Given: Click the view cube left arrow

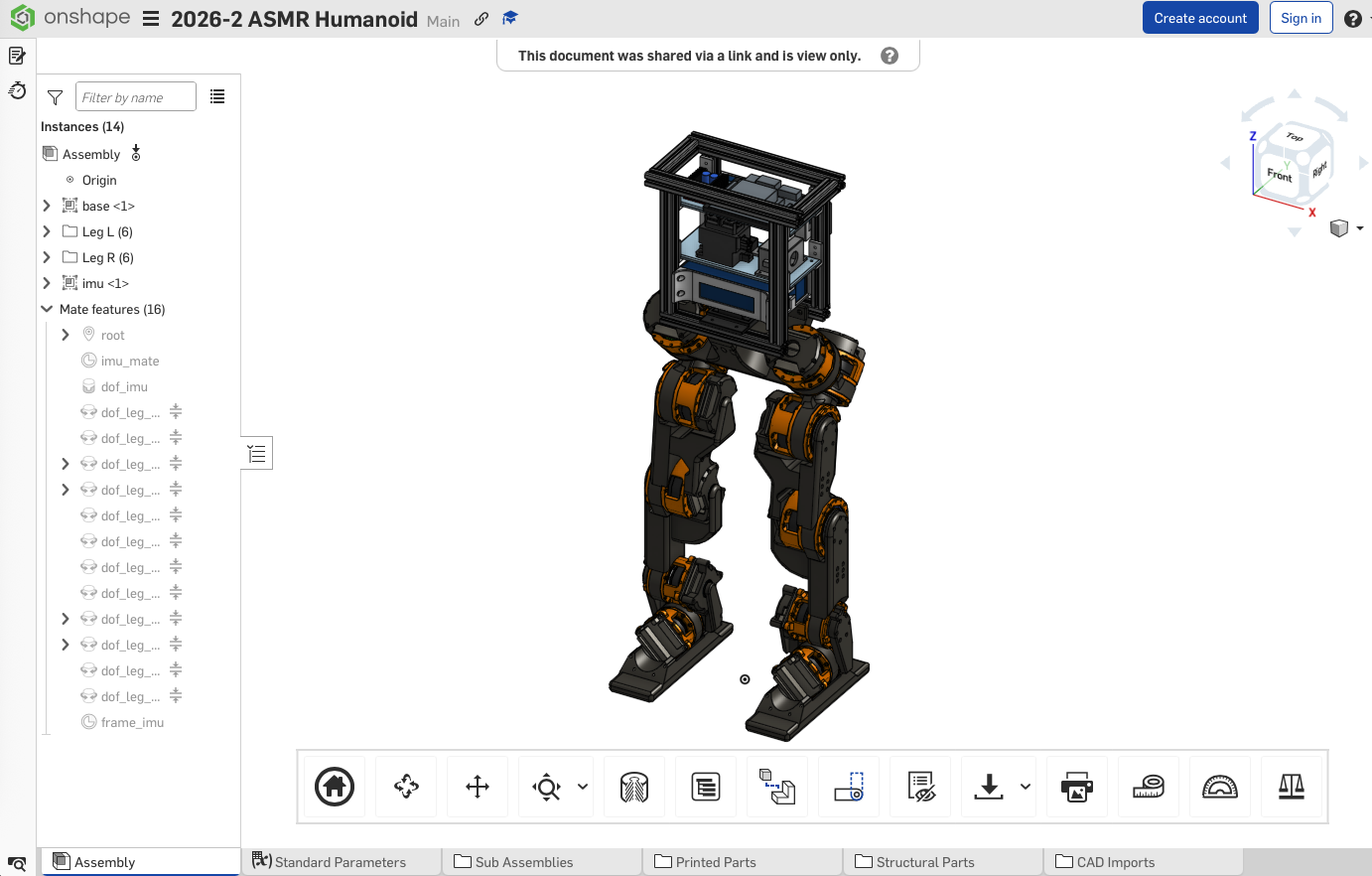Looking at the screenshot, I should (x=1225, y=163).
